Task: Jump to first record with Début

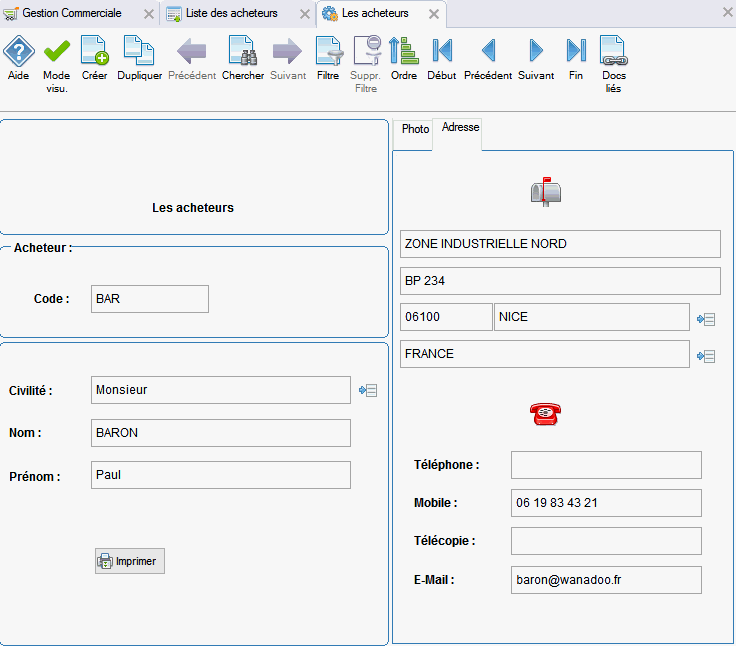Action: click(442, 59)
